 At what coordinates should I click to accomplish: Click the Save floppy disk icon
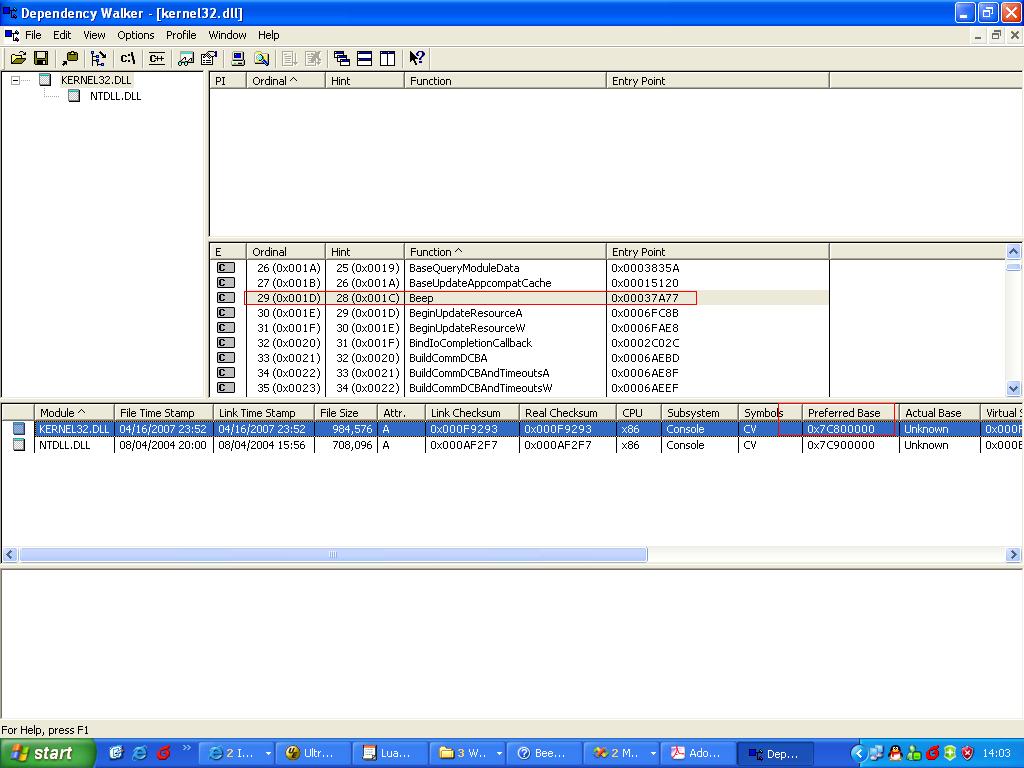click(41, 58)
